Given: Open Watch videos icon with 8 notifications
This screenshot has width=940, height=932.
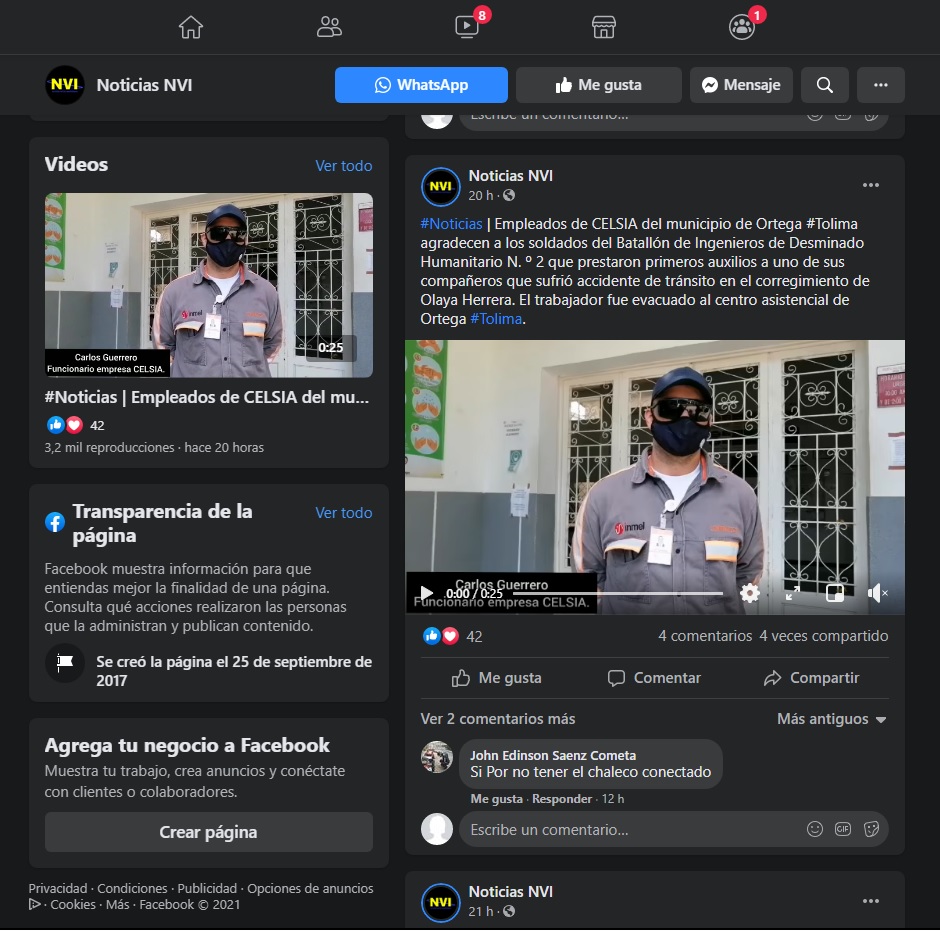Looking at the screenshot, I should pyautogui.click(x=467, y=27).
